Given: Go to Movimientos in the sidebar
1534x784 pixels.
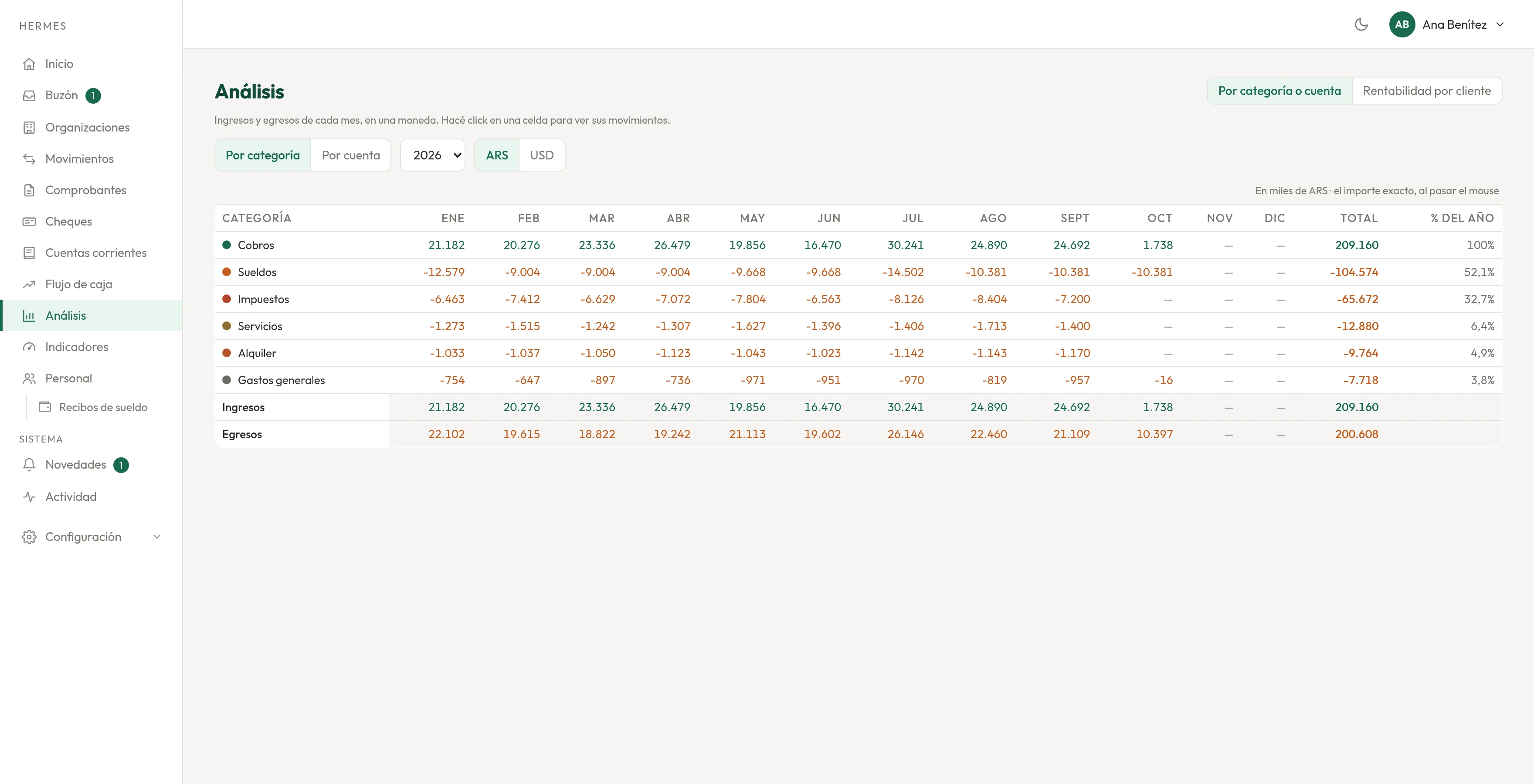Looking at the screenshot, I should (x=79, y=159).
